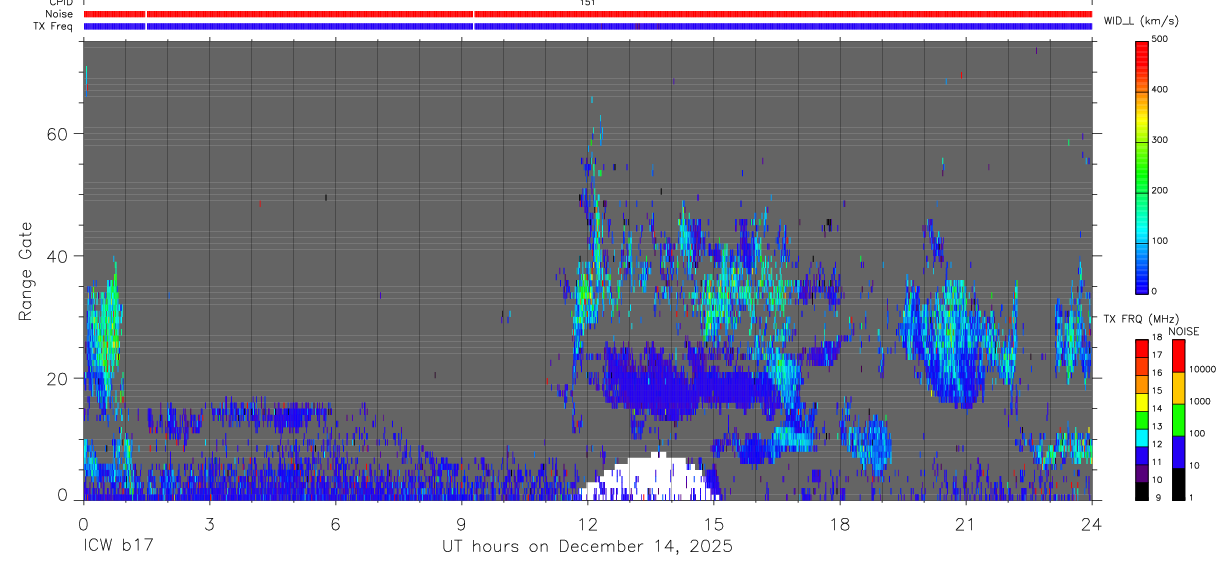Click the '1' noise legend value

pos(1191,497)
